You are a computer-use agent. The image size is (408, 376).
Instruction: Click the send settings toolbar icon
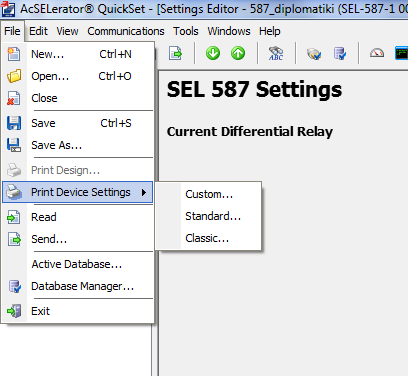pos(175,53)
